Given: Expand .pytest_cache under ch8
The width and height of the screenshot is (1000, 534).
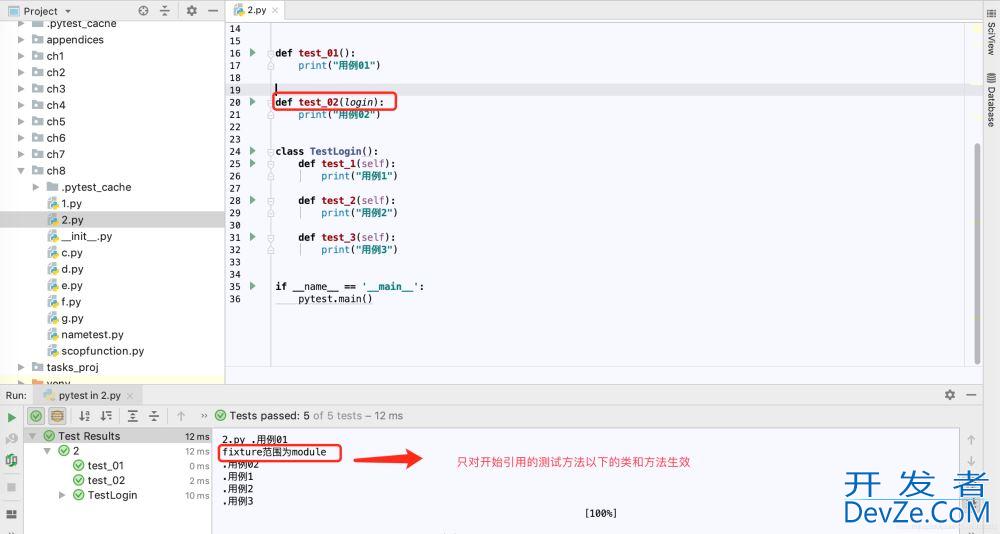Looking at the screenshot, I should (x=36, y=187).
